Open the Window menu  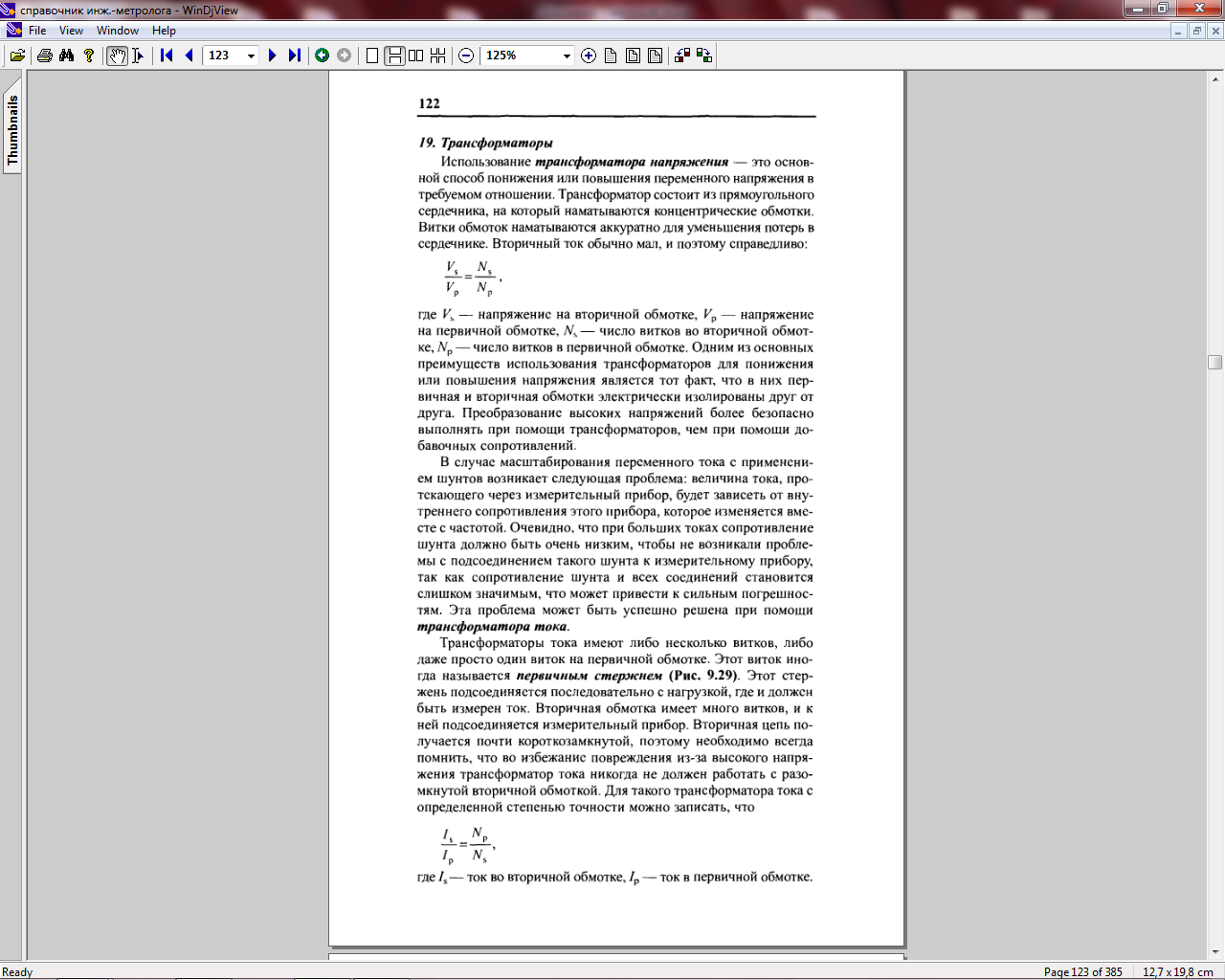tap(118, 31)
